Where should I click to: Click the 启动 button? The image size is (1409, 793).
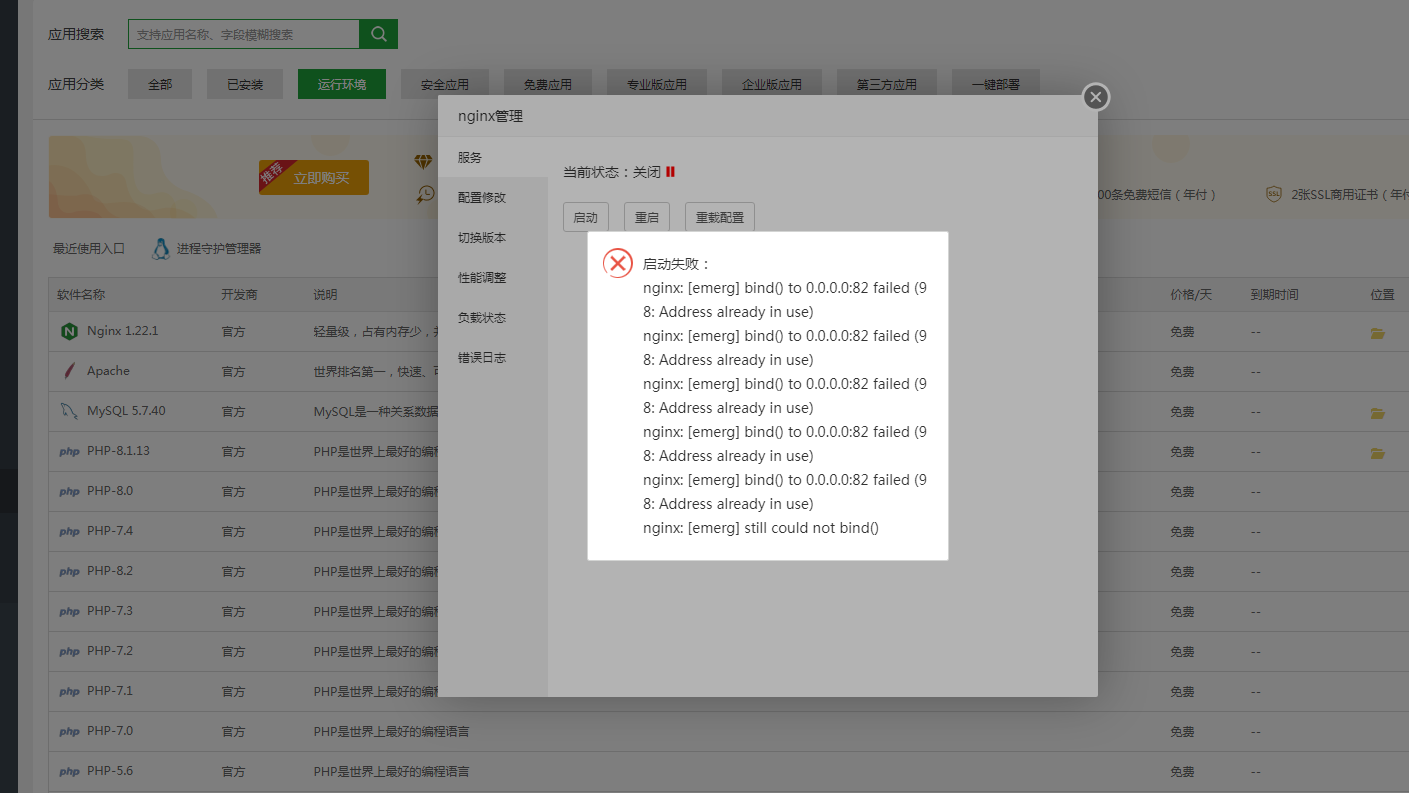click(x=586, y=217)
